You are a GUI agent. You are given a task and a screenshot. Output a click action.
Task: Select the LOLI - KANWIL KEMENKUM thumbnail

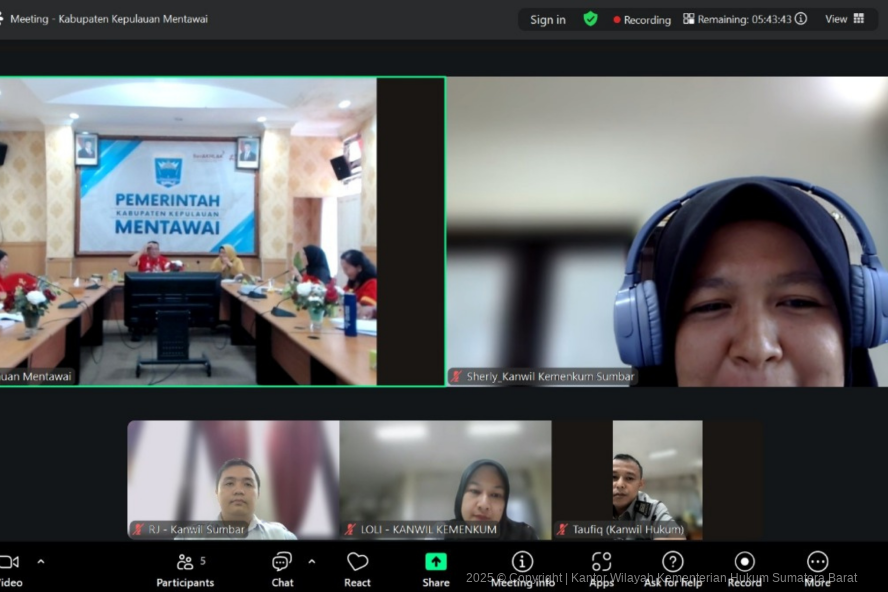[x=445, y=480]
